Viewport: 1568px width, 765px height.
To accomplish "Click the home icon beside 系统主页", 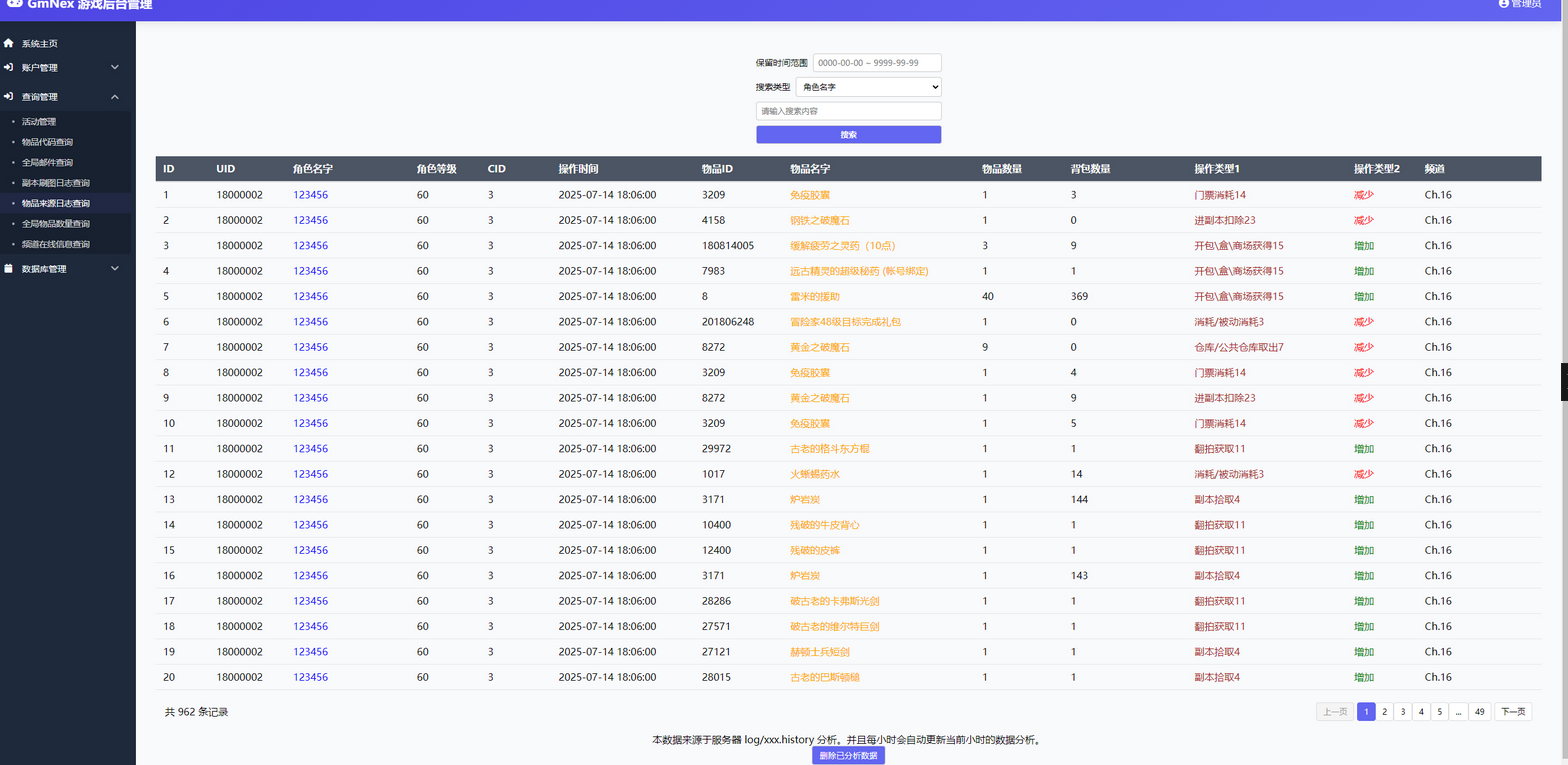I will point(9,44).
